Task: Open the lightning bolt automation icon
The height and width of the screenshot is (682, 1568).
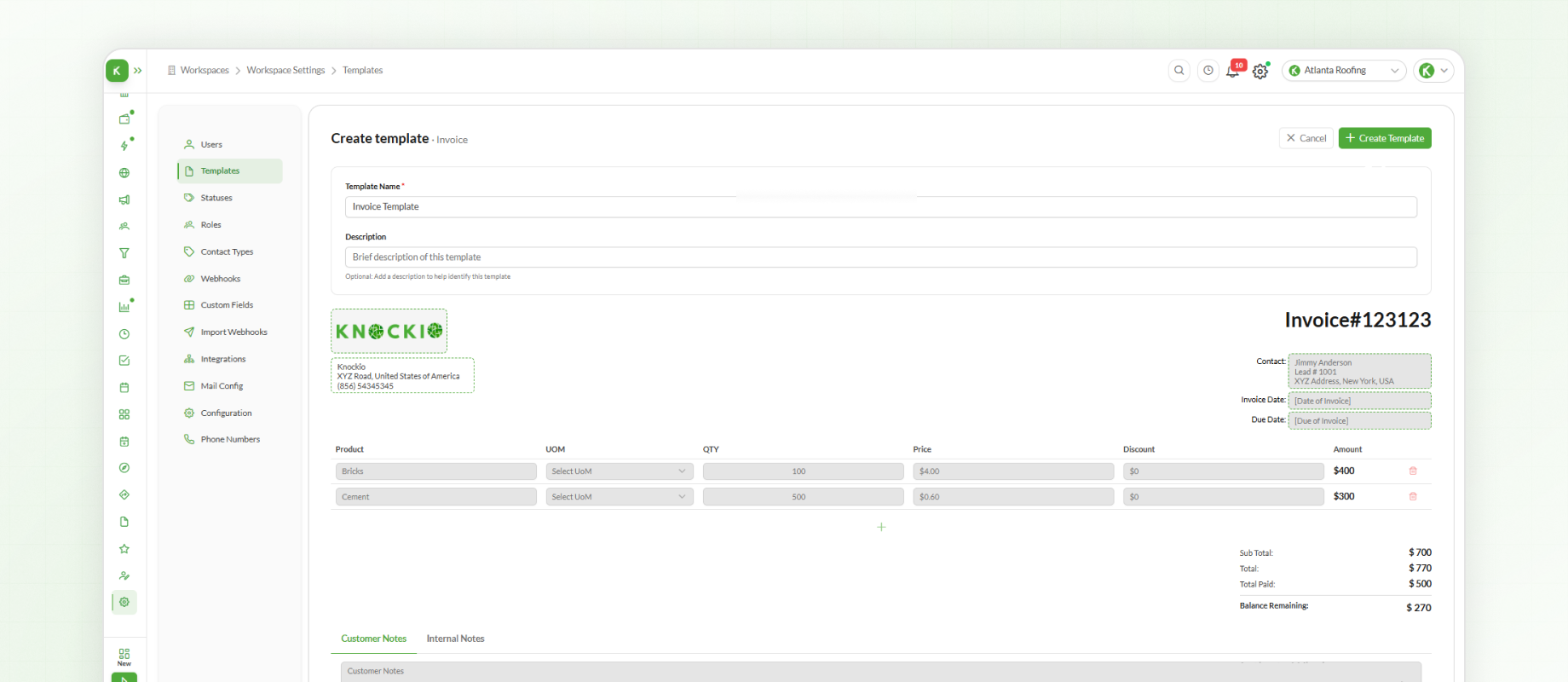Action: tap(124, 146)
